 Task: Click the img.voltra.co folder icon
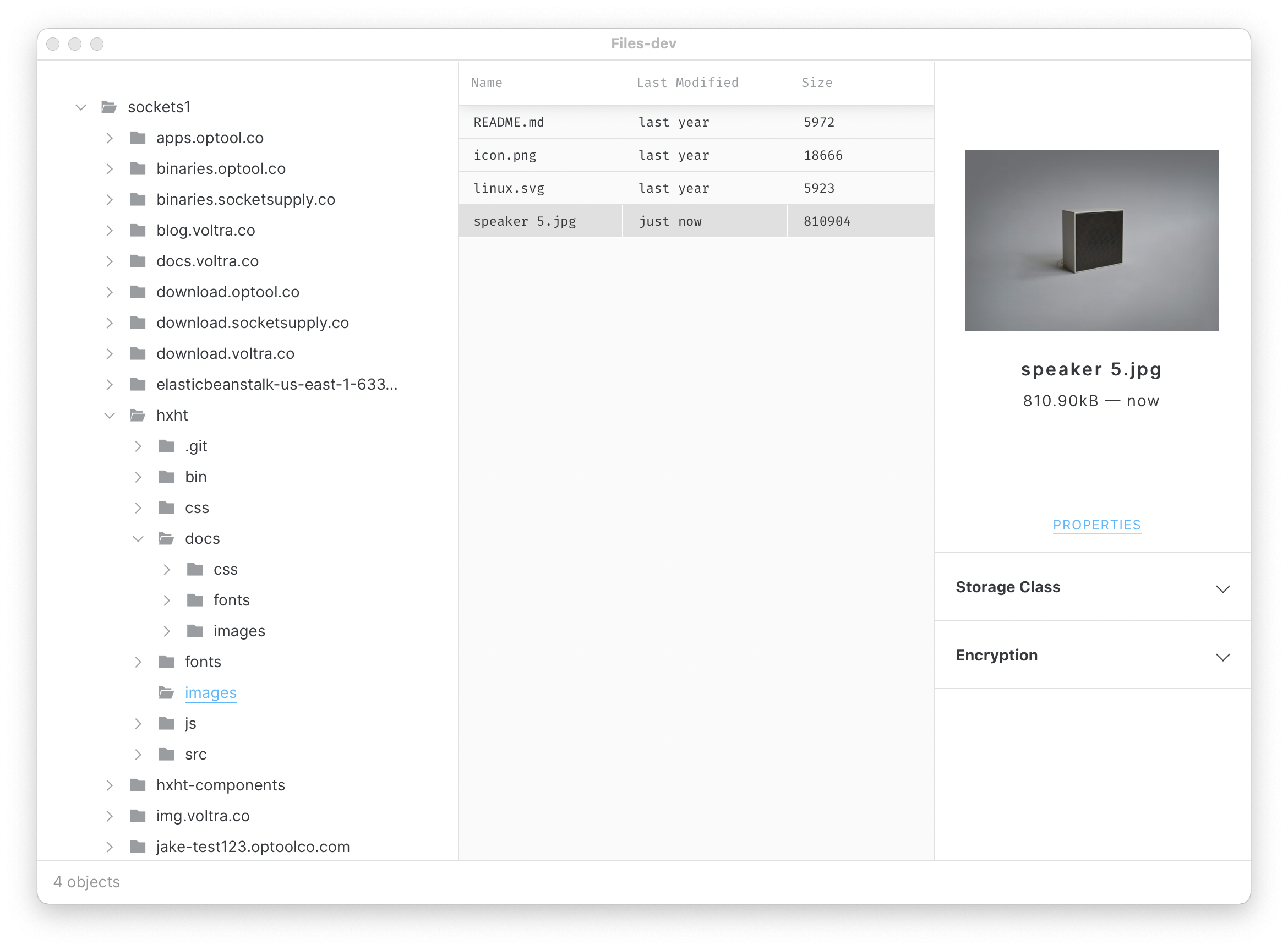pyautogui.click(x=138, y=816)
